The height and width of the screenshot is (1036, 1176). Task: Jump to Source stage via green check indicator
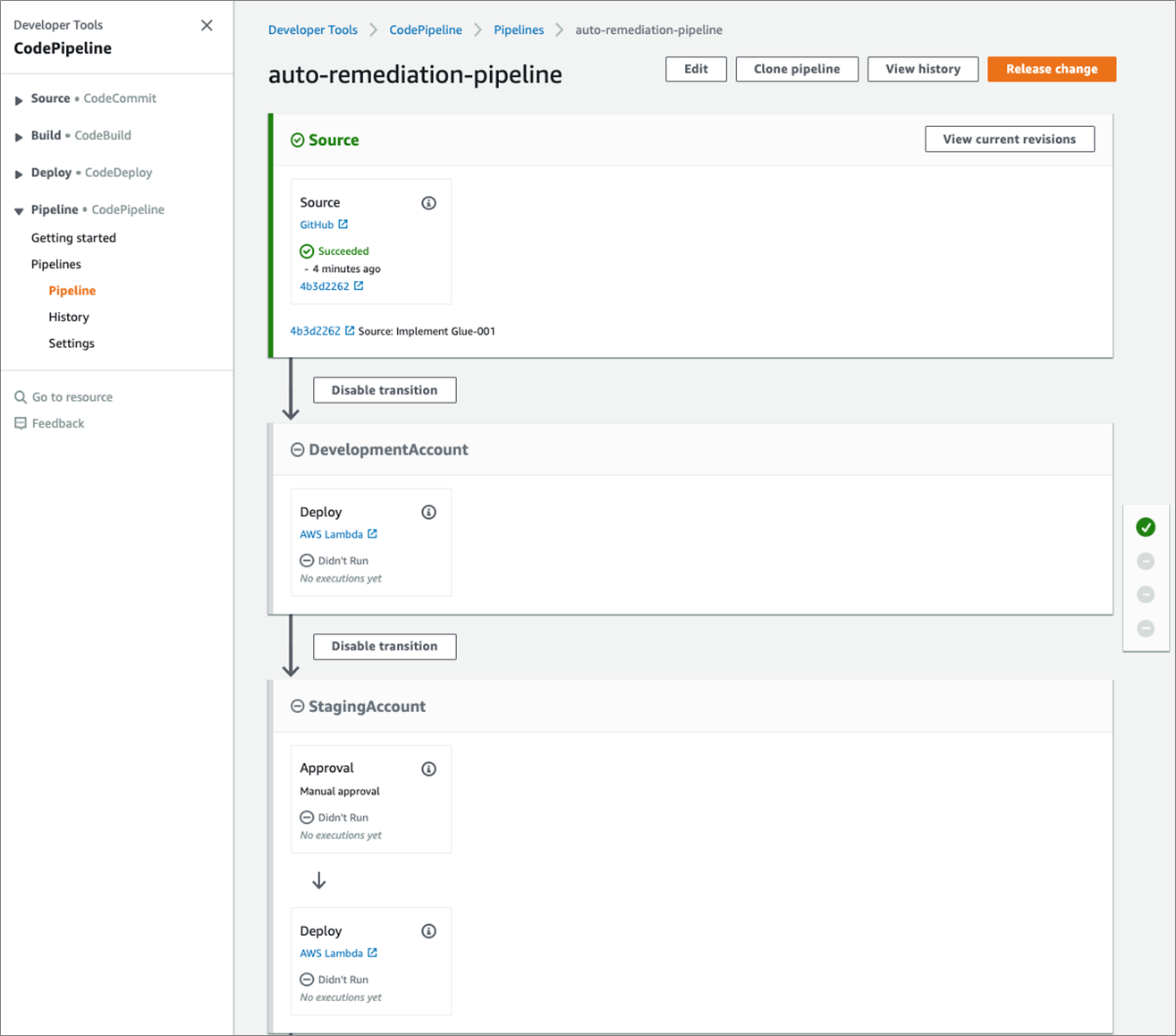click(1146, 528)
